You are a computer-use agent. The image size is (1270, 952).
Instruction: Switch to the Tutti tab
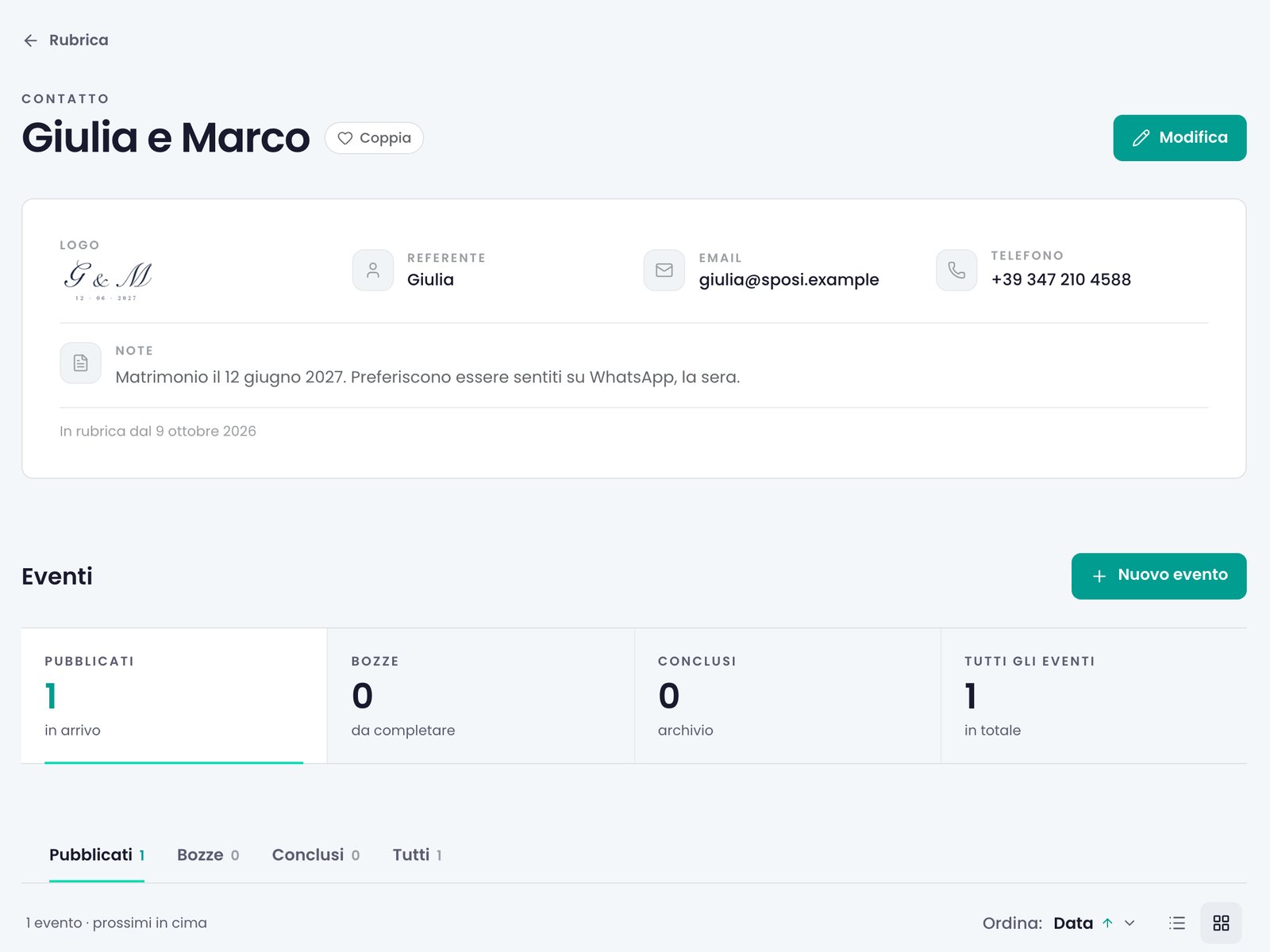point(418,855)
